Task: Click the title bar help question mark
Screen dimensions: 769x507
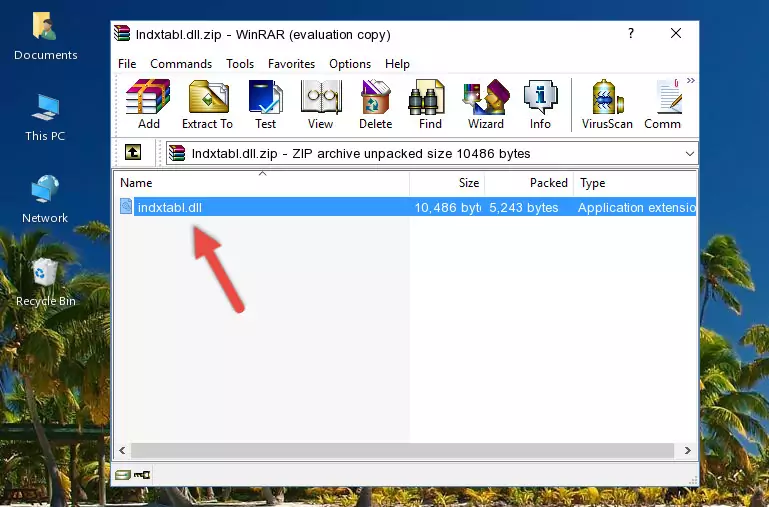Action: coord(631,33)
